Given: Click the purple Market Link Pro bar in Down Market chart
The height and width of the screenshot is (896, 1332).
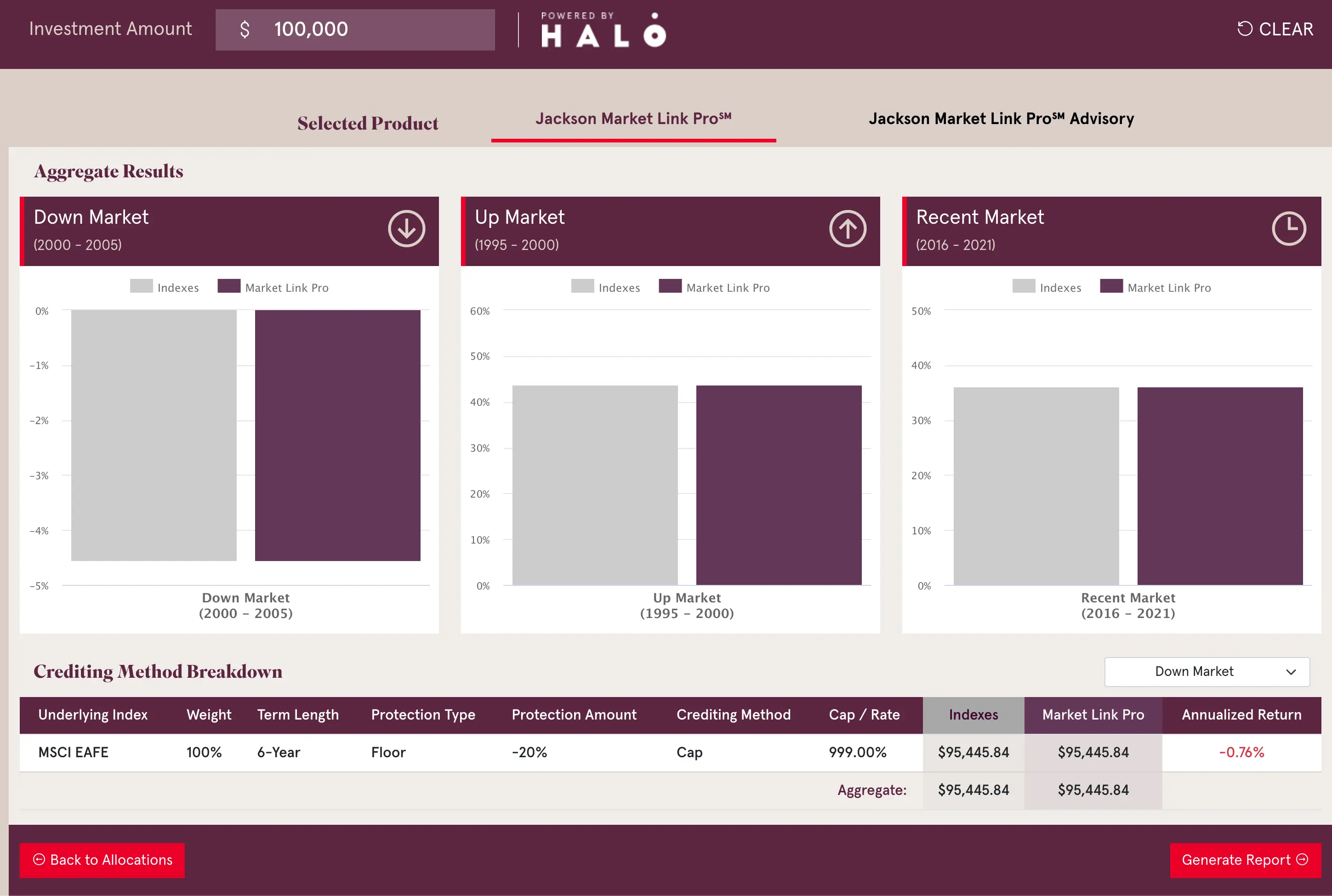Looking at the screenshot, I should coord(338,436).
